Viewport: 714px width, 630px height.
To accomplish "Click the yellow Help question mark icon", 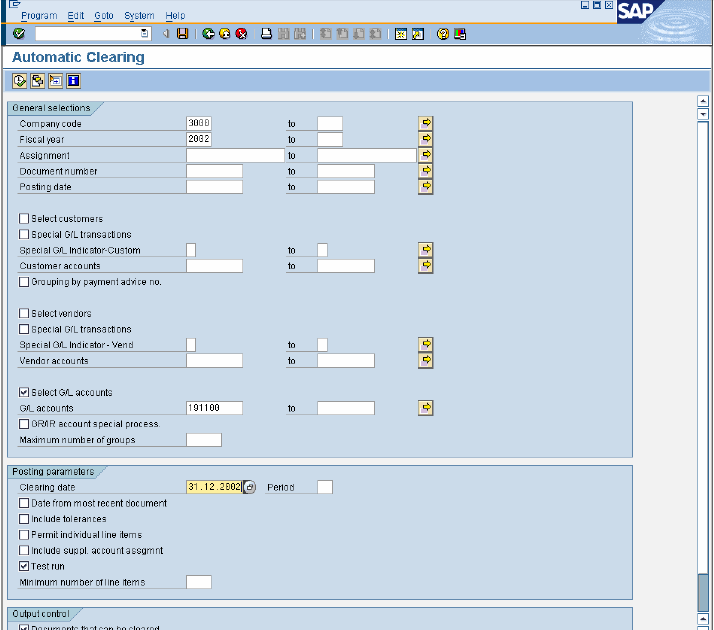I will [x=443, y=34].
